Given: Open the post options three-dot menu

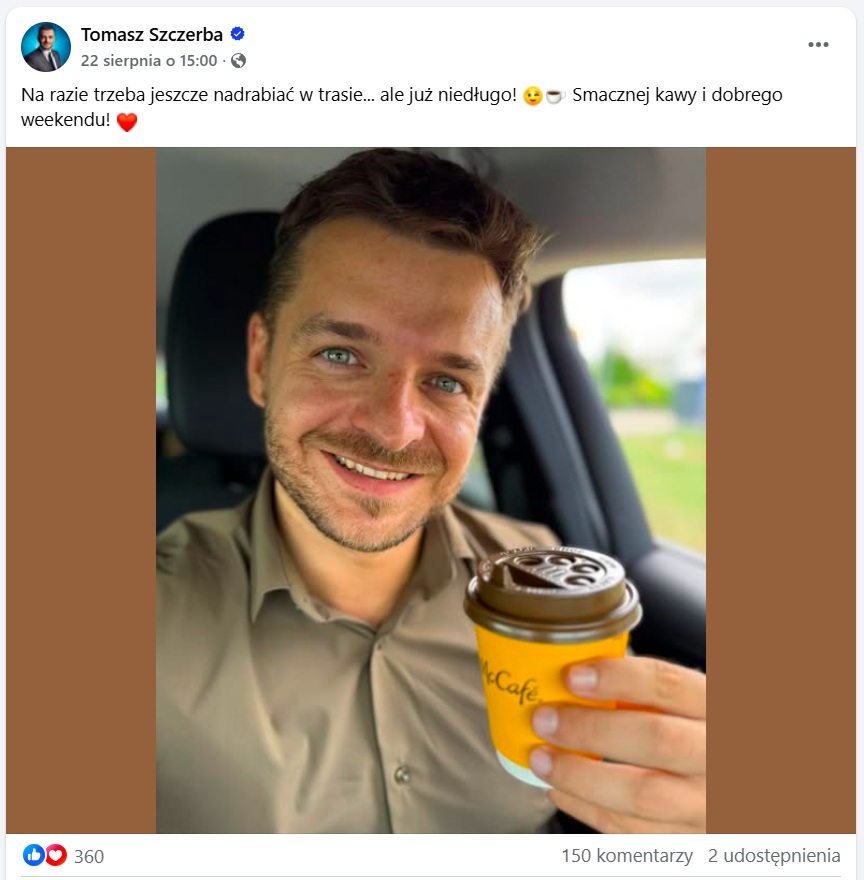Looking at the screenshot, I should coord(818,45).
